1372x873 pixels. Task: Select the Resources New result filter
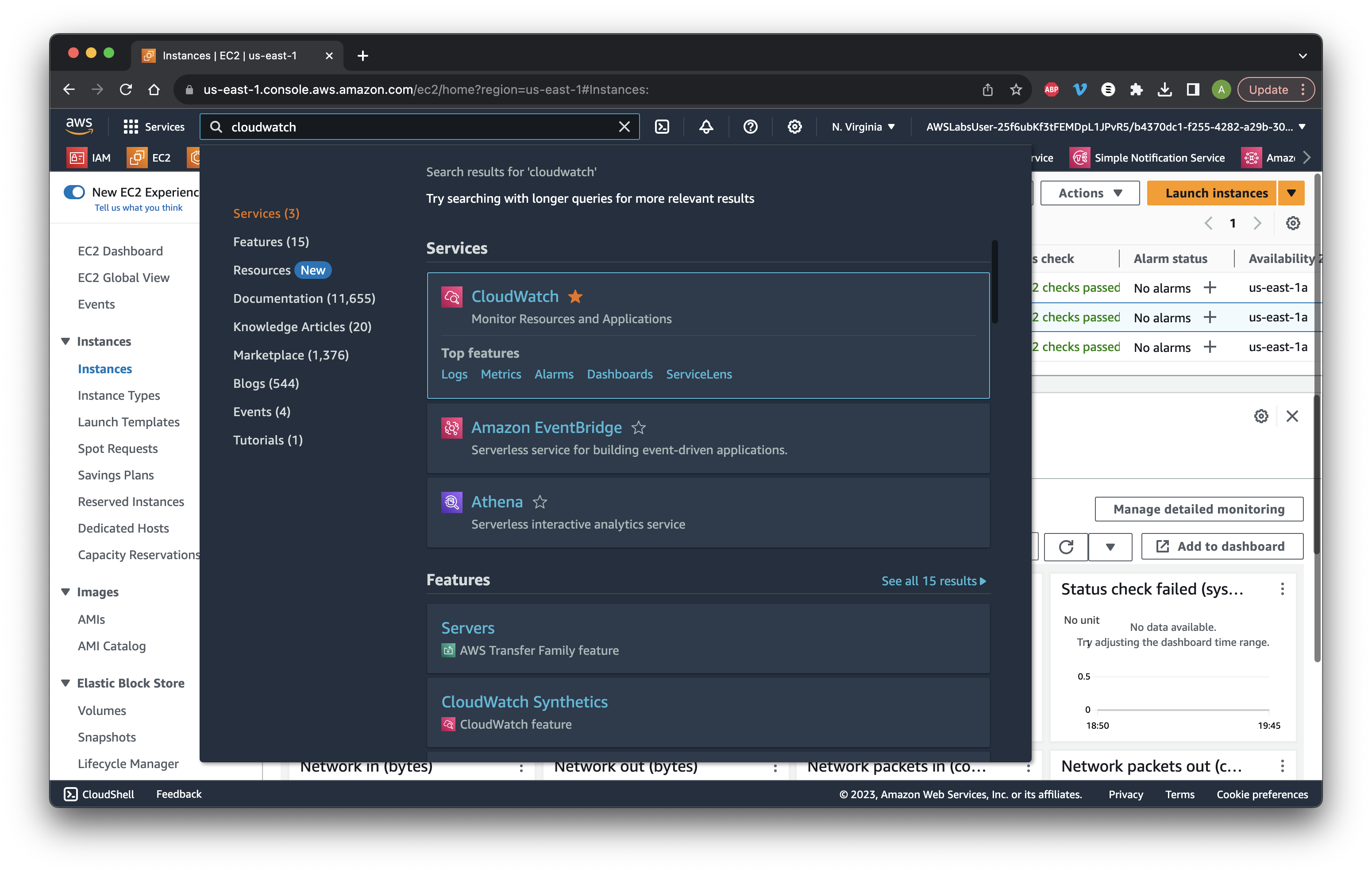282,270
